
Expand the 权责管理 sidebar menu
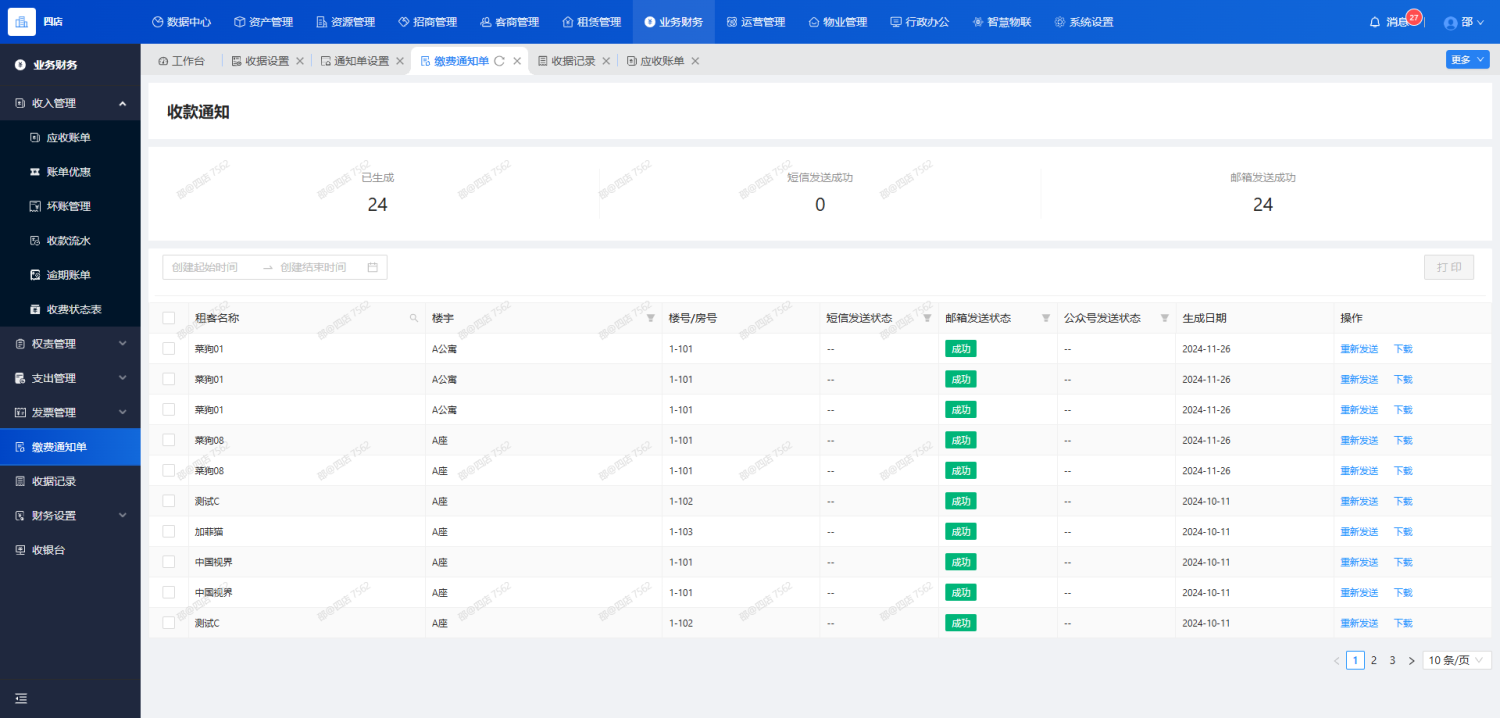70,344
